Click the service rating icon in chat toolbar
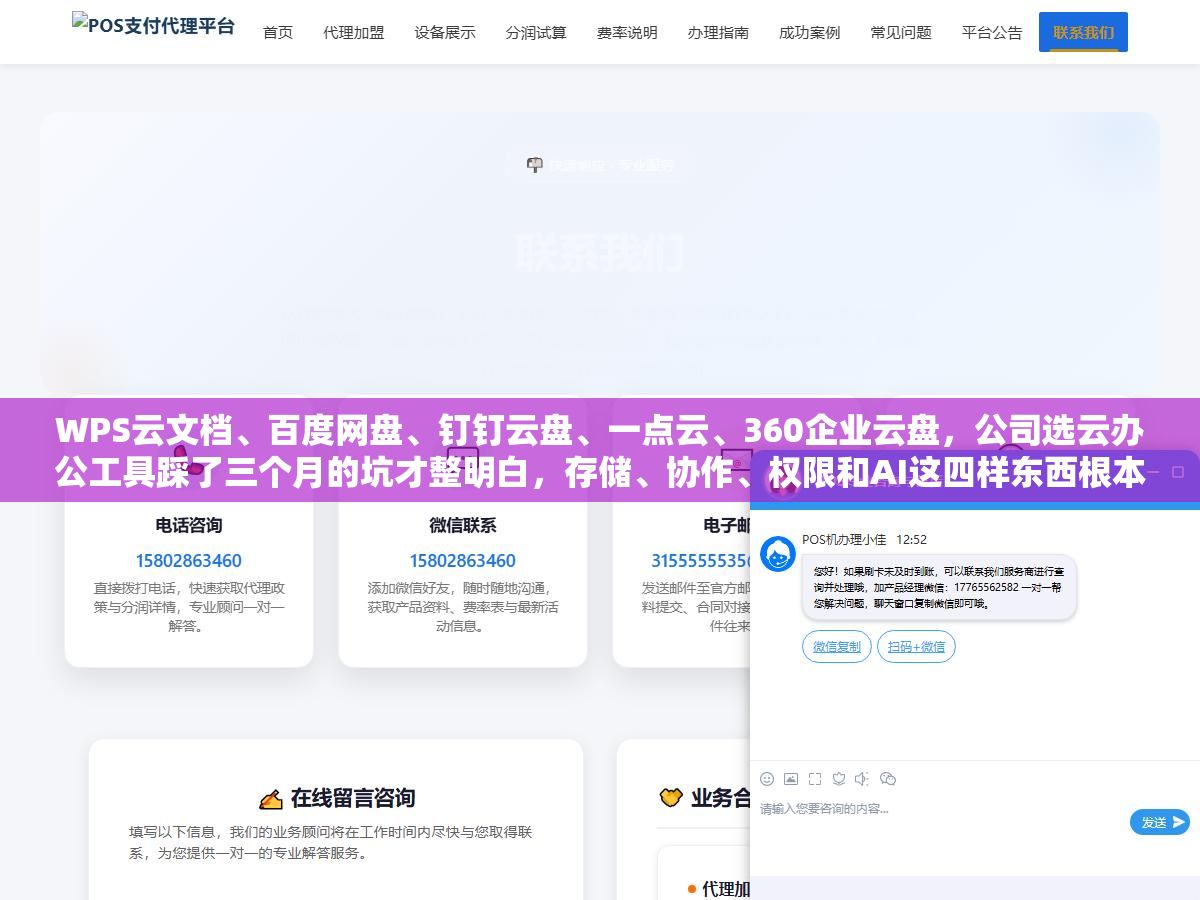 pos(839,779)
